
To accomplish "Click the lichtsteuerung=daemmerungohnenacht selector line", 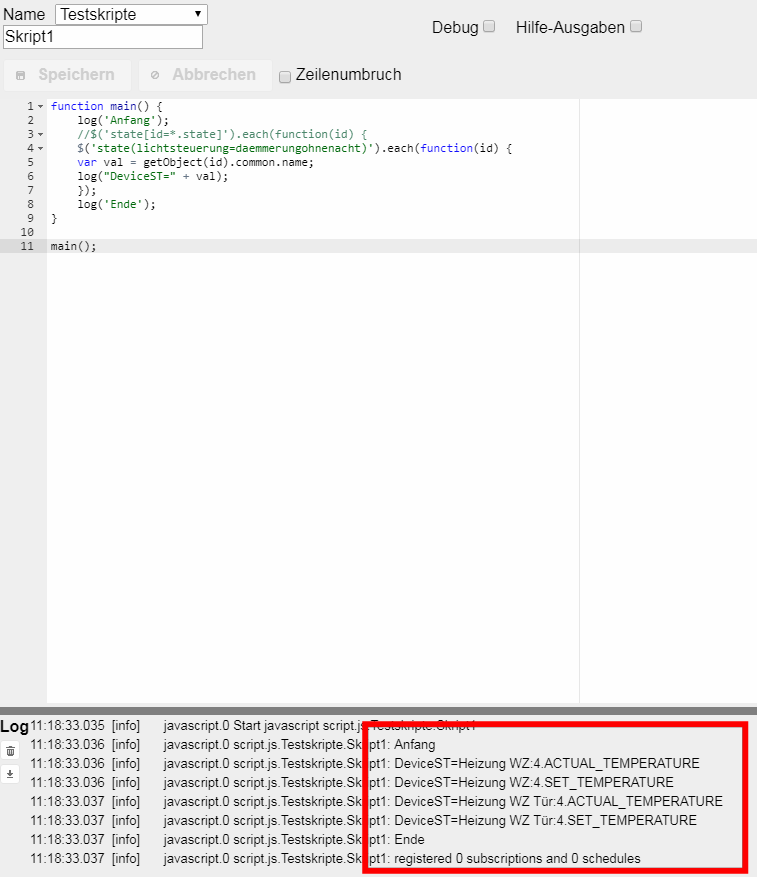I will (294, 148).
